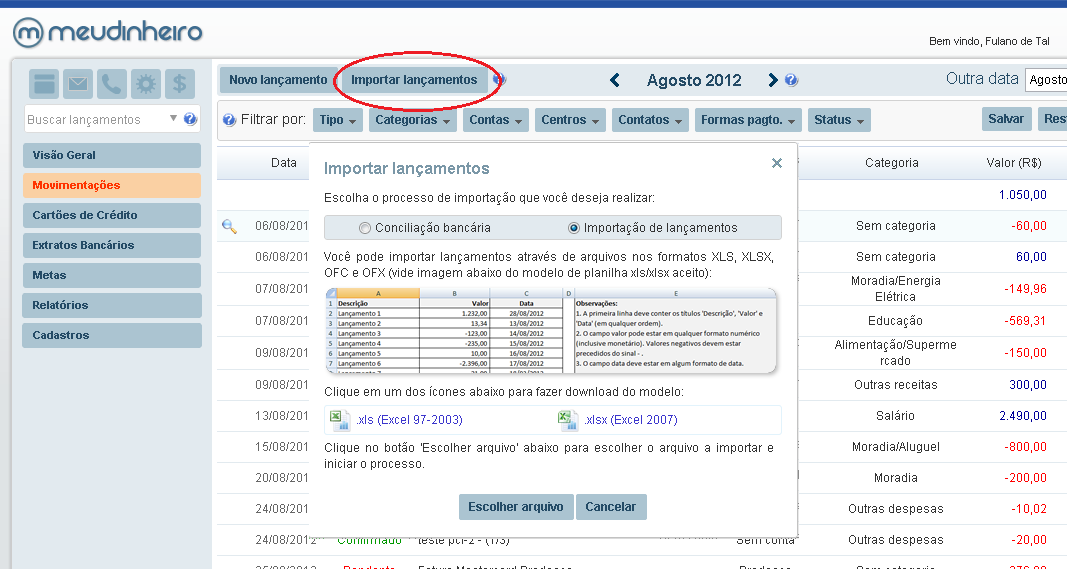Expand the Contas filter dropdown
1067x569 pixels.
point(496,120)
